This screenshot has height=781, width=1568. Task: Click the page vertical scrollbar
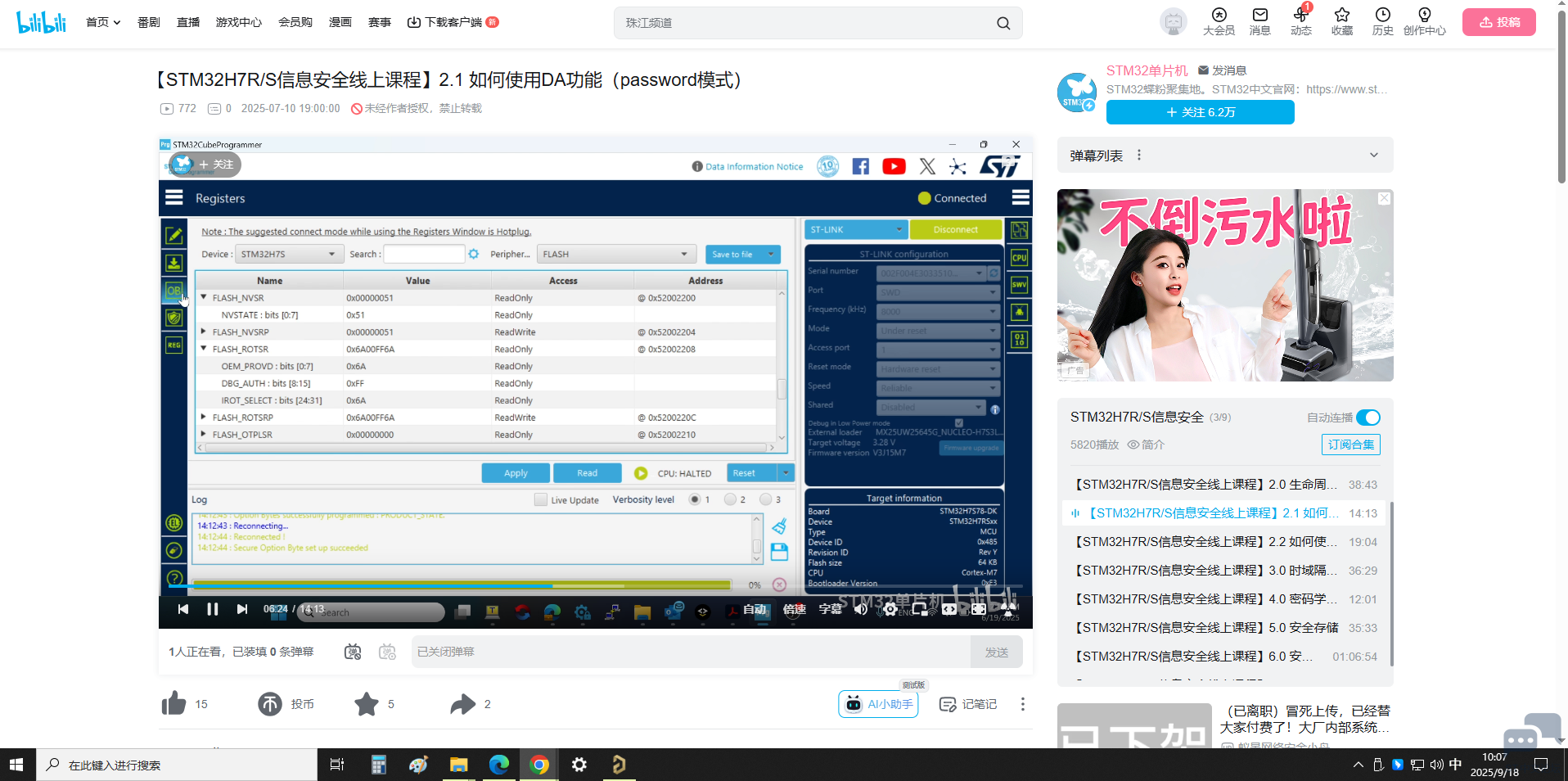pyautogui.click(x=1561, y=98)
